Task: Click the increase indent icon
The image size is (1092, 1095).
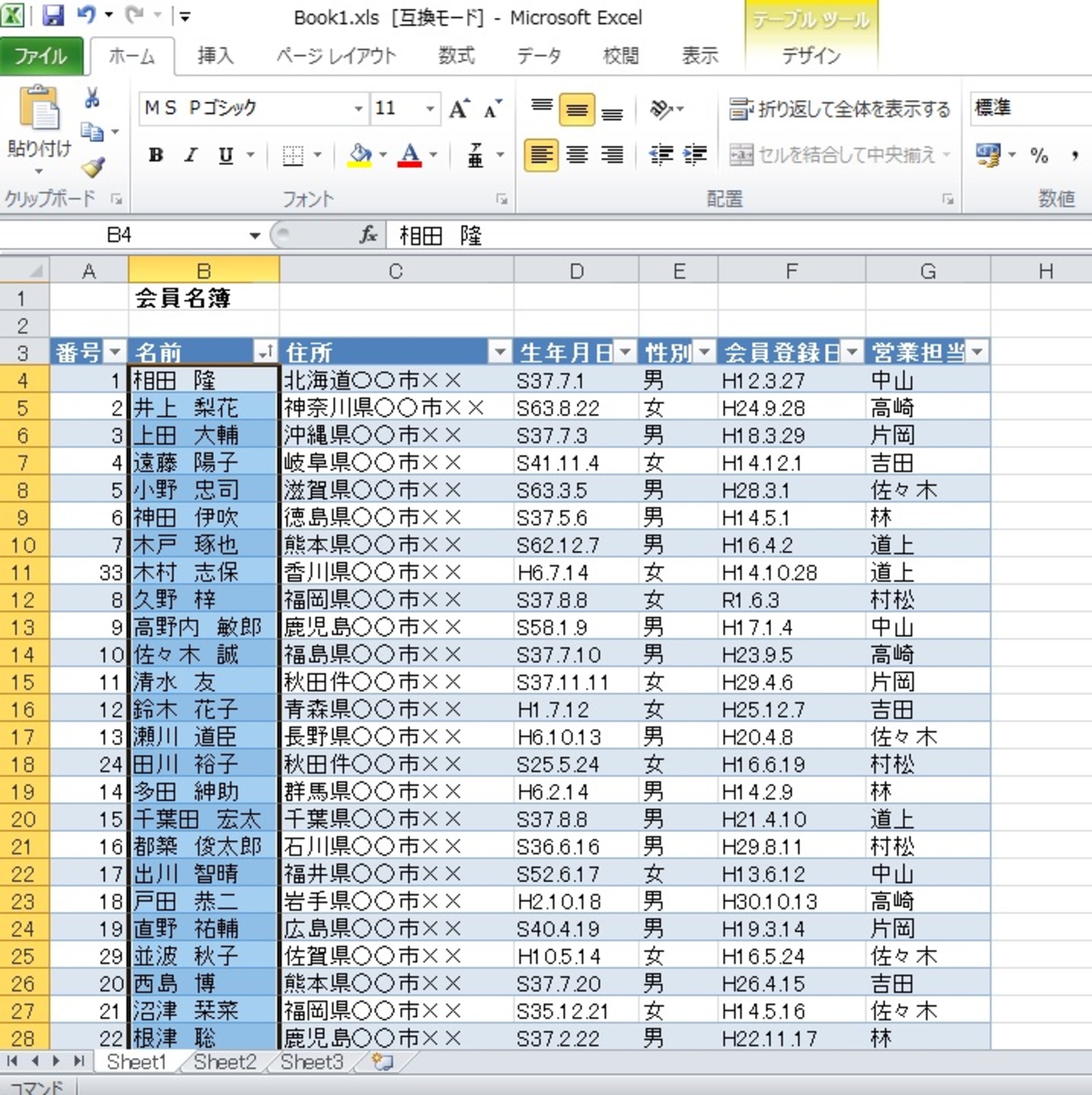Action: [695, 156]
